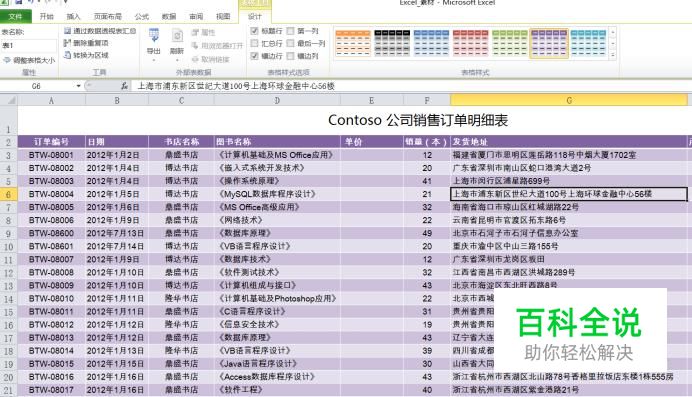Click cell 《MySQL数据库程序设计》
This screenshot has height=397, width=692.
(x=277, y=194)
